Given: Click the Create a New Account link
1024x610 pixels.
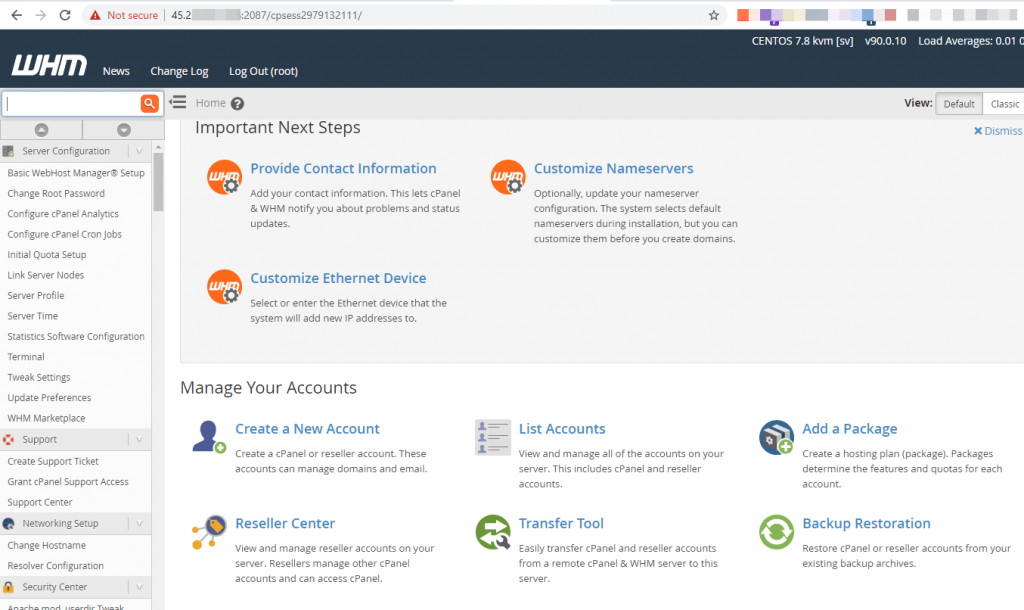Looking at the screenshot, I should 307,429.
